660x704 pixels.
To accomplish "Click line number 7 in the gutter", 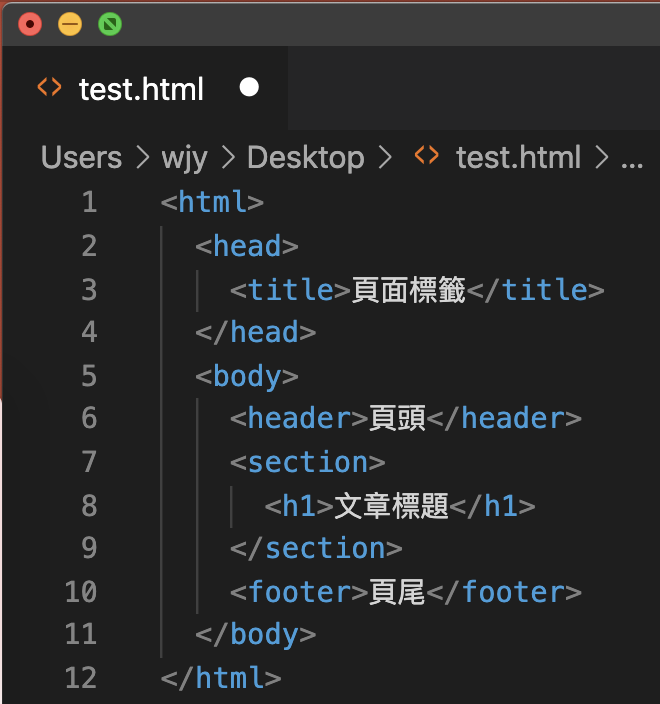I will pos(89,462).
